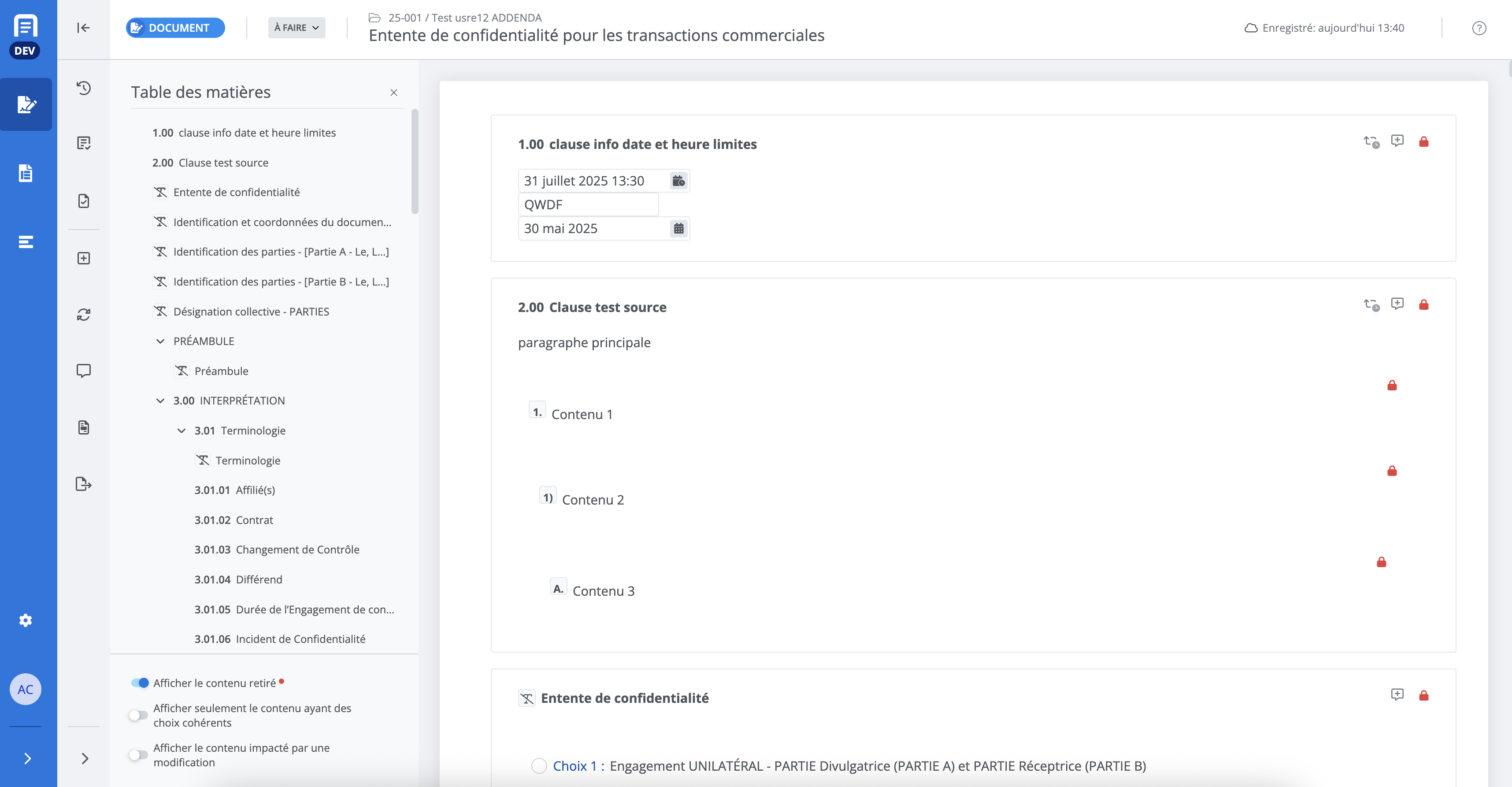Open calendar picker for 30 mai 2025

[678, 228]
